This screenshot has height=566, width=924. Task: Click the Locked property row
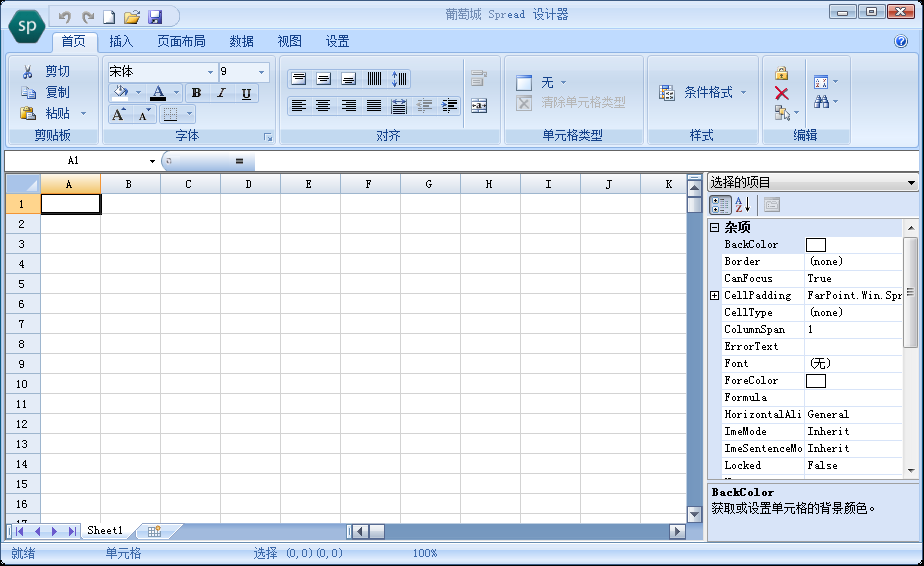point(813,466)
